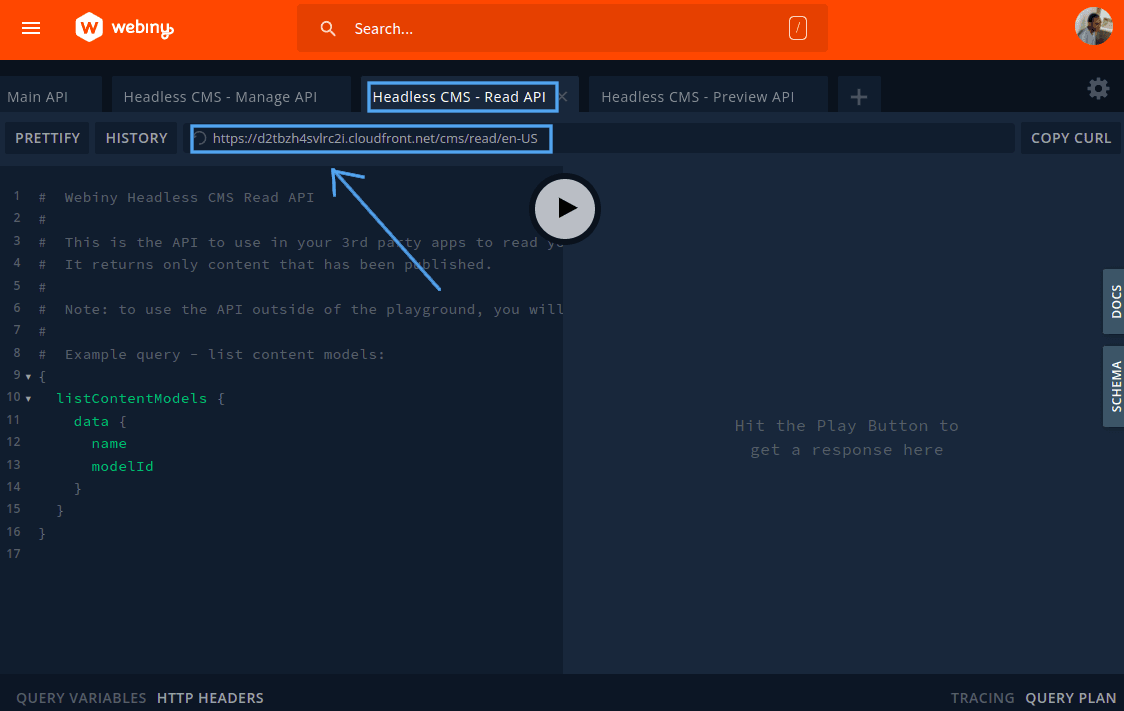
Task: Click the refresh spinner icon in the endpoint field
Action: click(x=202, y=138)
